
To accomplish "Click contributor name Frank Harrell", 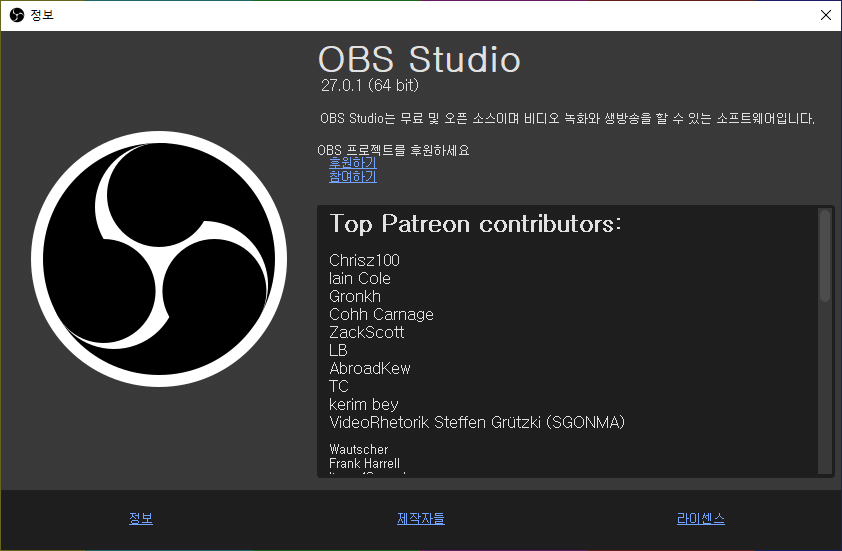I will [364, 463].
